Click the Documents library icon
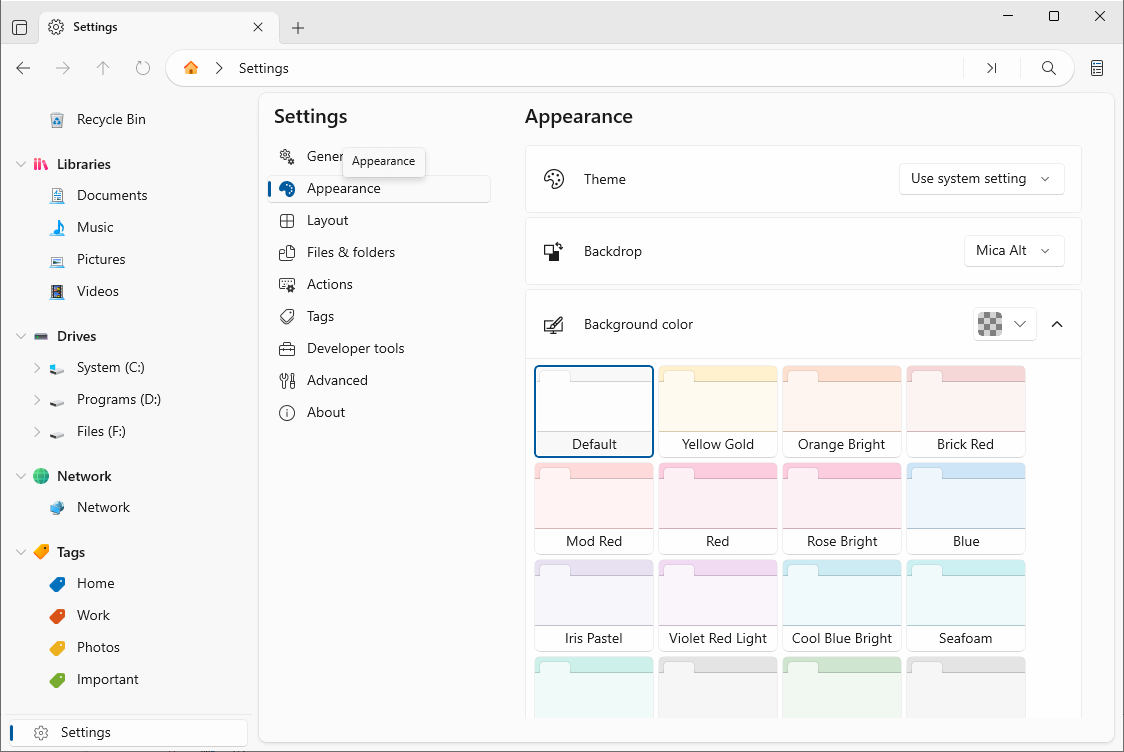The image size is (1124, 752). [57, 196]
